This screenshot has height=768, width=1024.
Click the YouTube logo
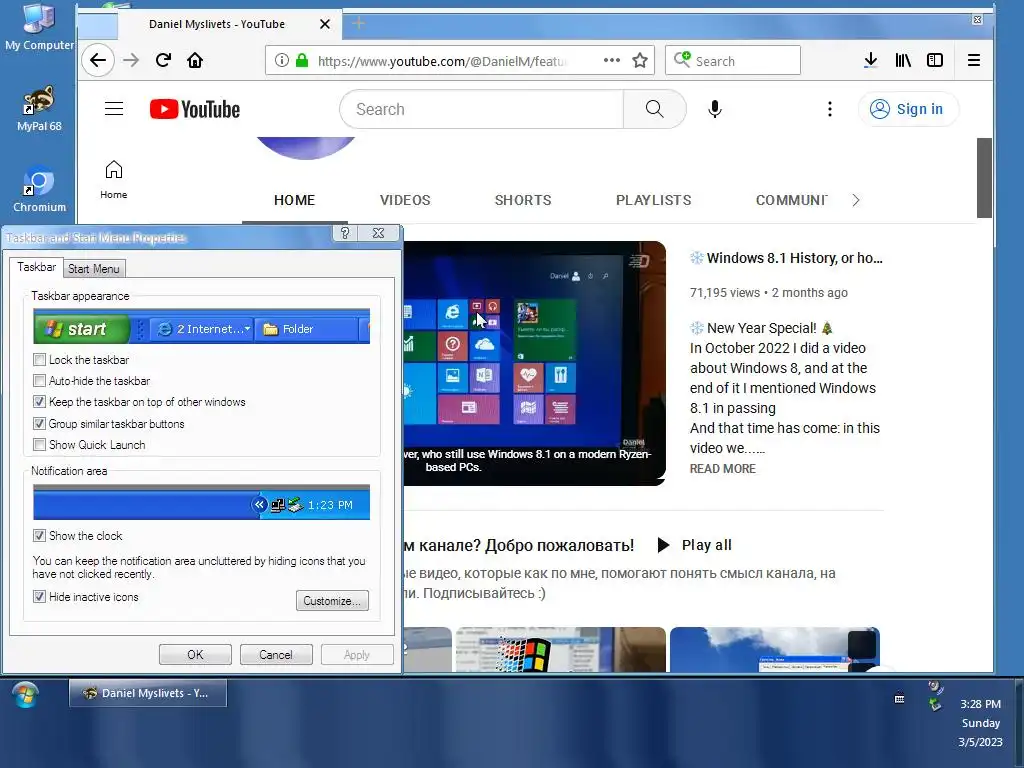(195, 109)
